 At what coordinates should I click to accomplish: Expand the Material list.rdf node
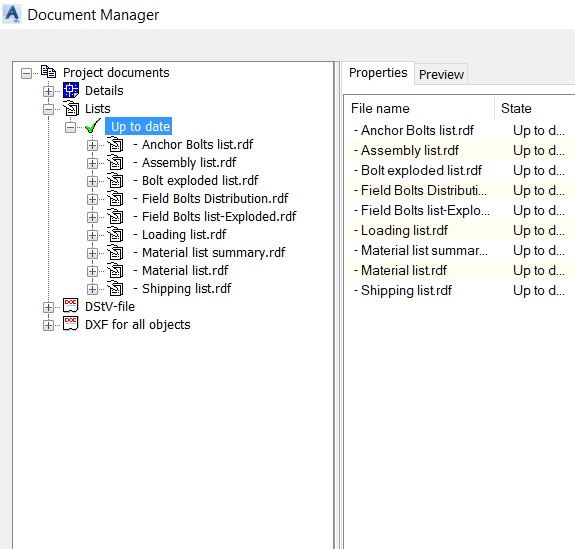click(x=92, y=271)
